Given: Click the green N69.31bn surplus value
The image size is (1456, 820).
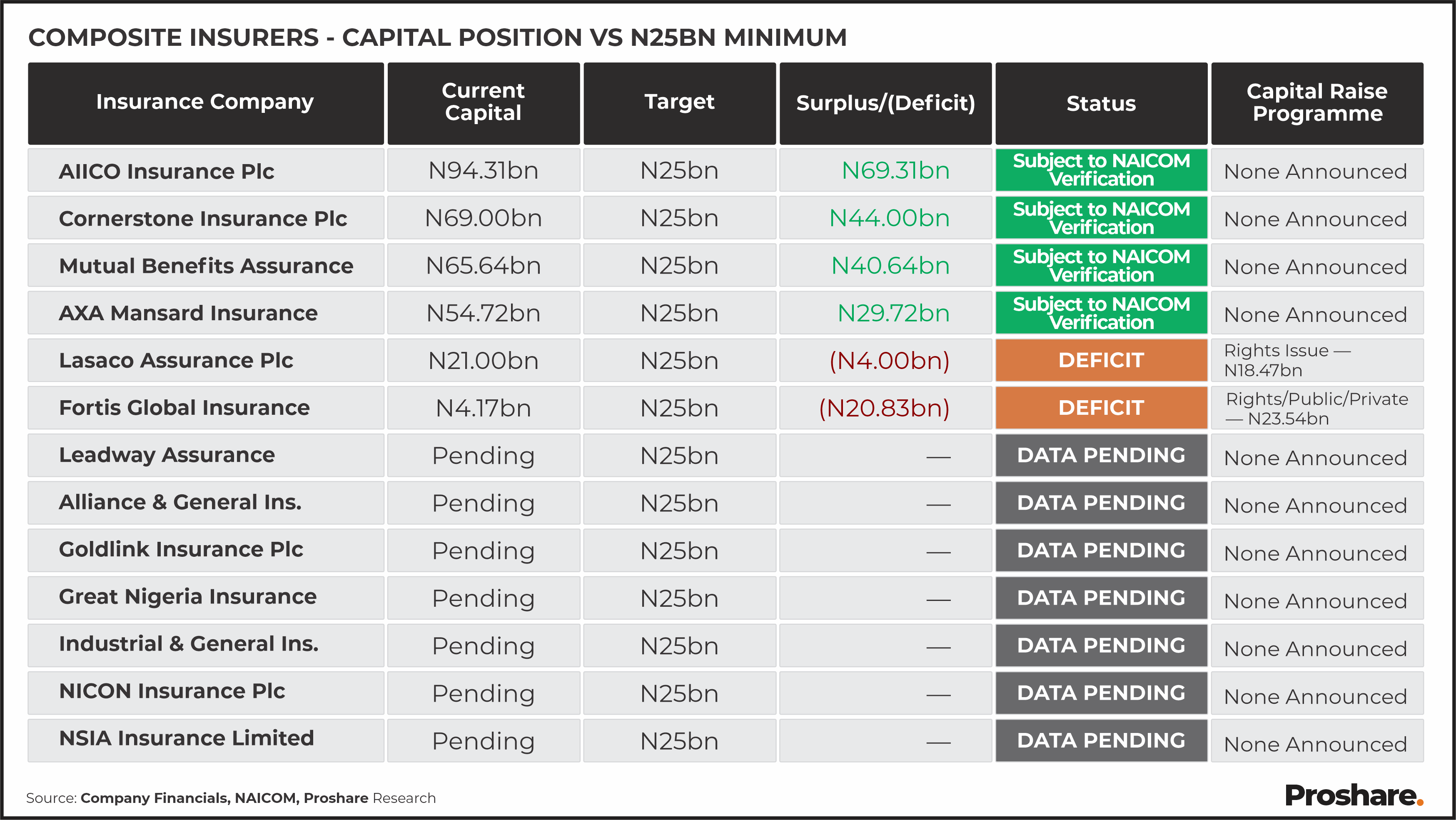Looking at the screenshot, I should pos(895,171).
